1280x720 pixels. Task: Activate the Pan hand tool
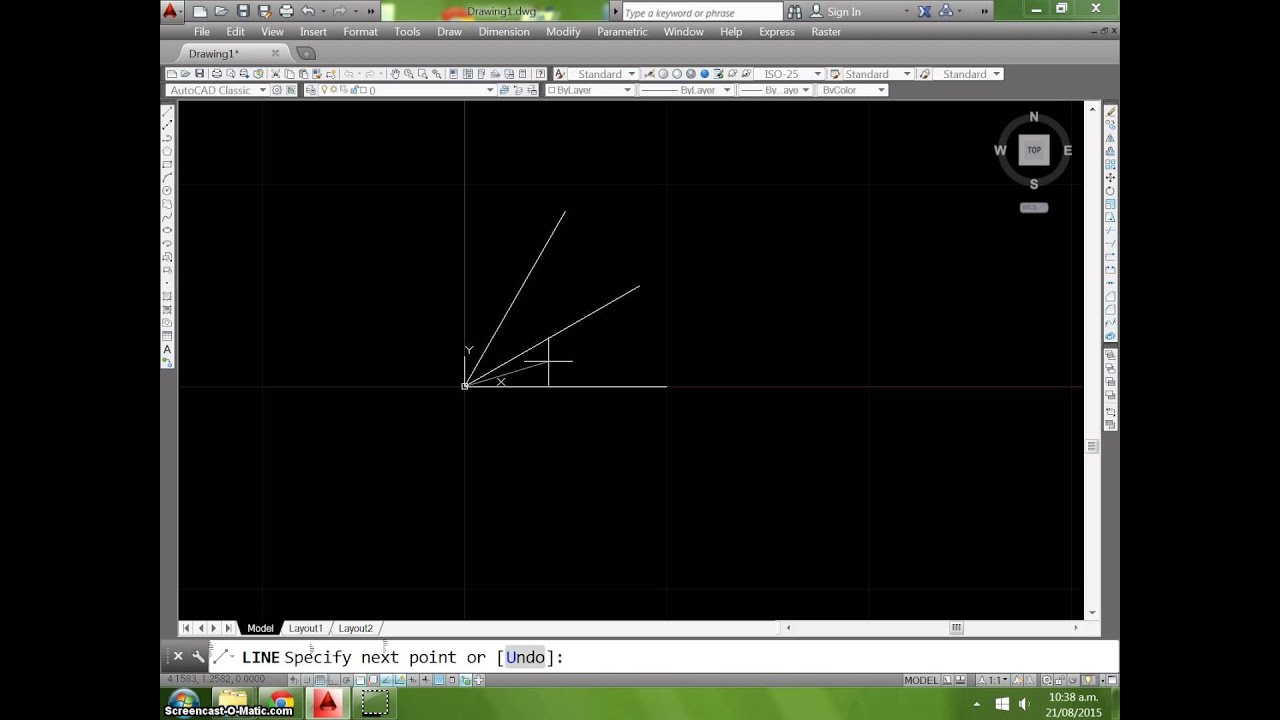point(395,74)
